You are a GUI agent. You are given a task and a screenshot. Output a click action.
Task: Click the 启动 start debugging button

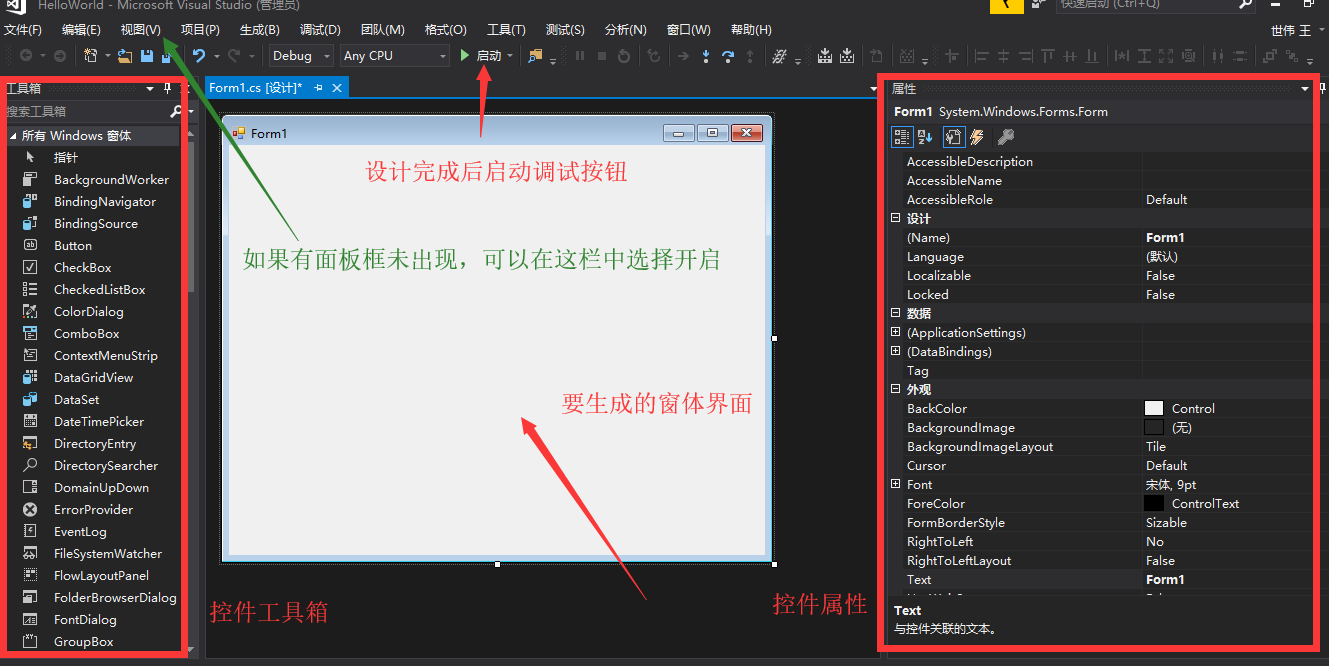coord(482,56)
